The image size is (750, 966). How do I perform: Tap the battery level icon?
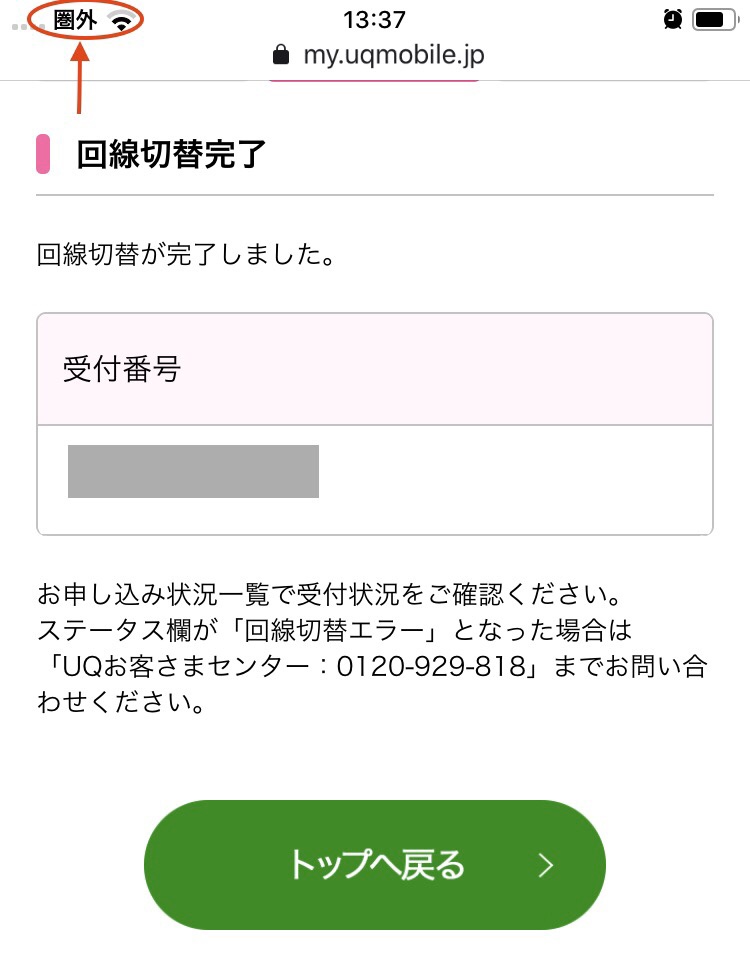point(714,19)
